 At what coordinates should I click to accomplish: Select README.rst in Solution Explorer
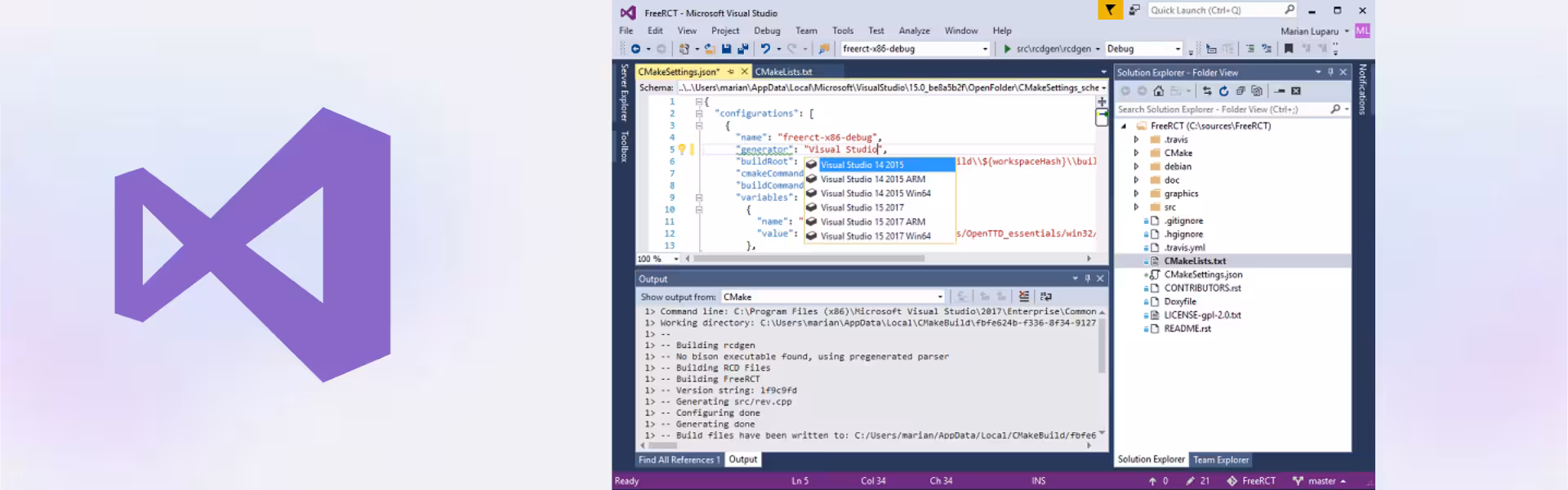[1187, 328]
